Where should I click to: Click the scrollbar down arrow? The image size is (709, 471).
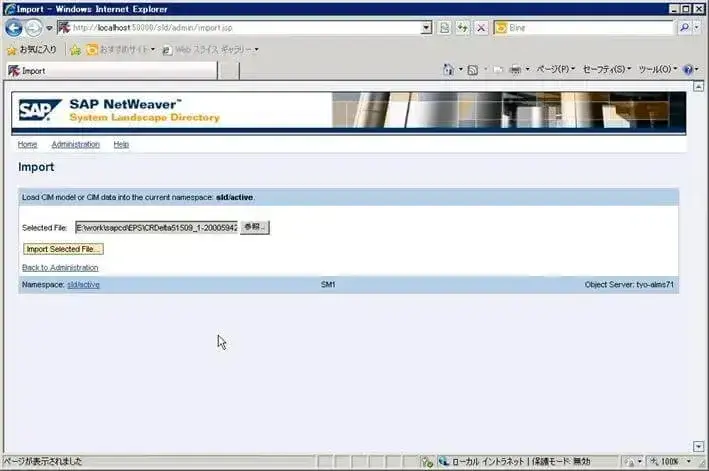pos(699,447)
